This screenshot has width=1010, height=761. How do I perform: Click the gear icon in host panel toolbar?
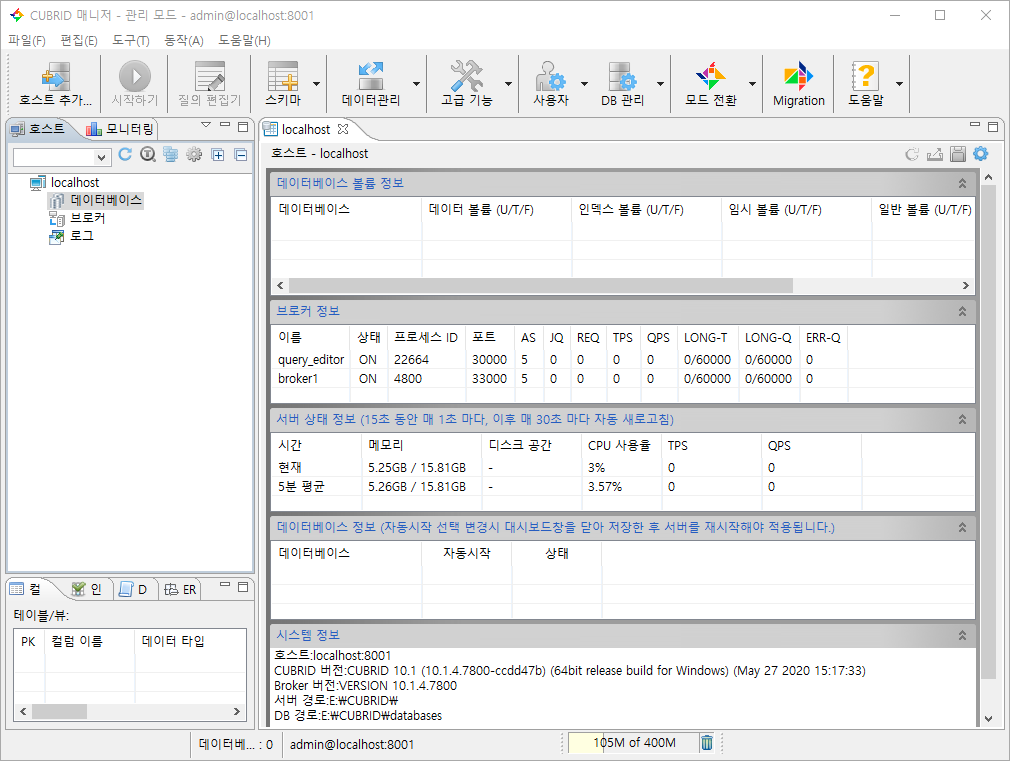(194, 154)
